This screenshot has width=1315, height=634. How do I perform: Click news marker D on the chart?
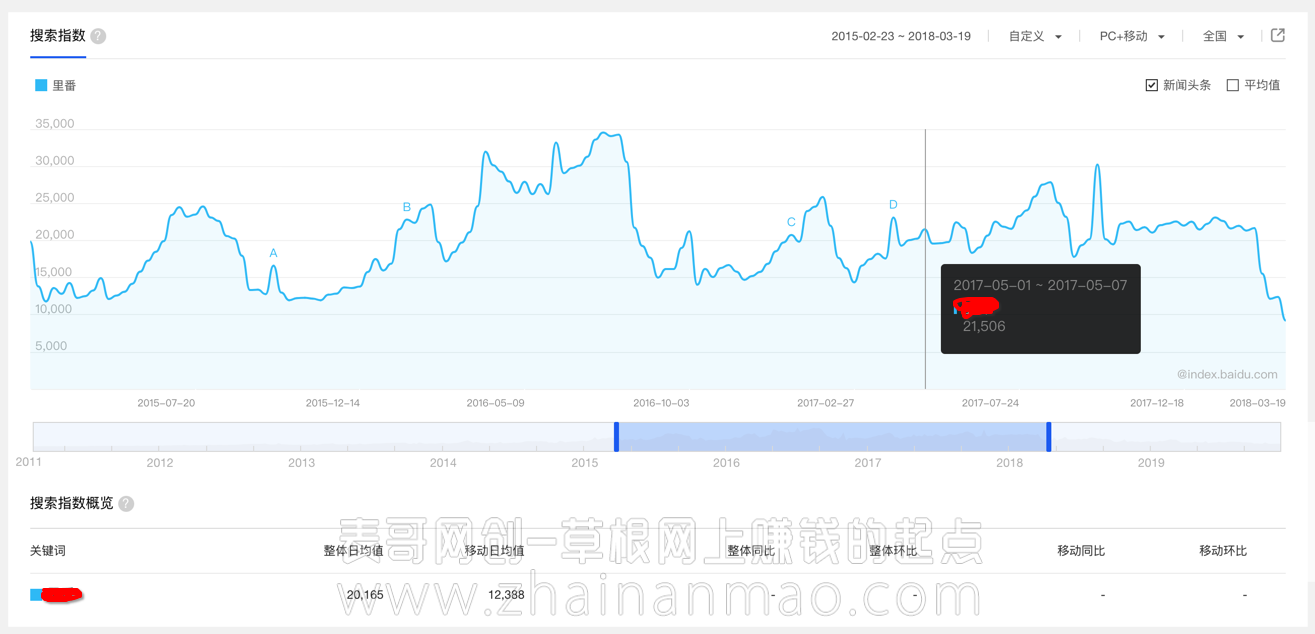tap(893, 204)
